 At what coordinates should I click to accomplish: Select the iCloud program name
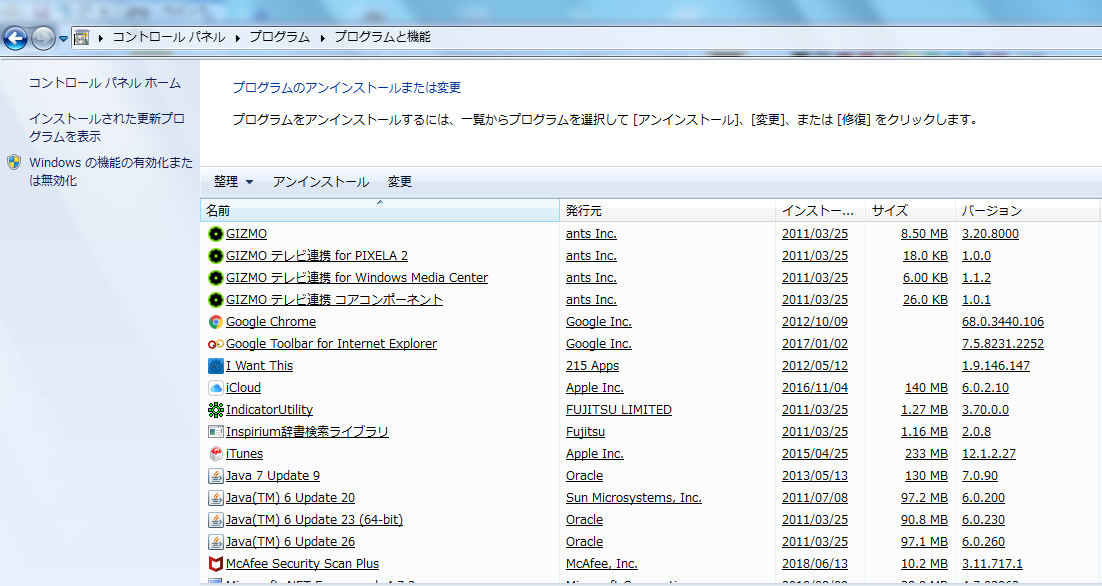(x=243, y=388)
